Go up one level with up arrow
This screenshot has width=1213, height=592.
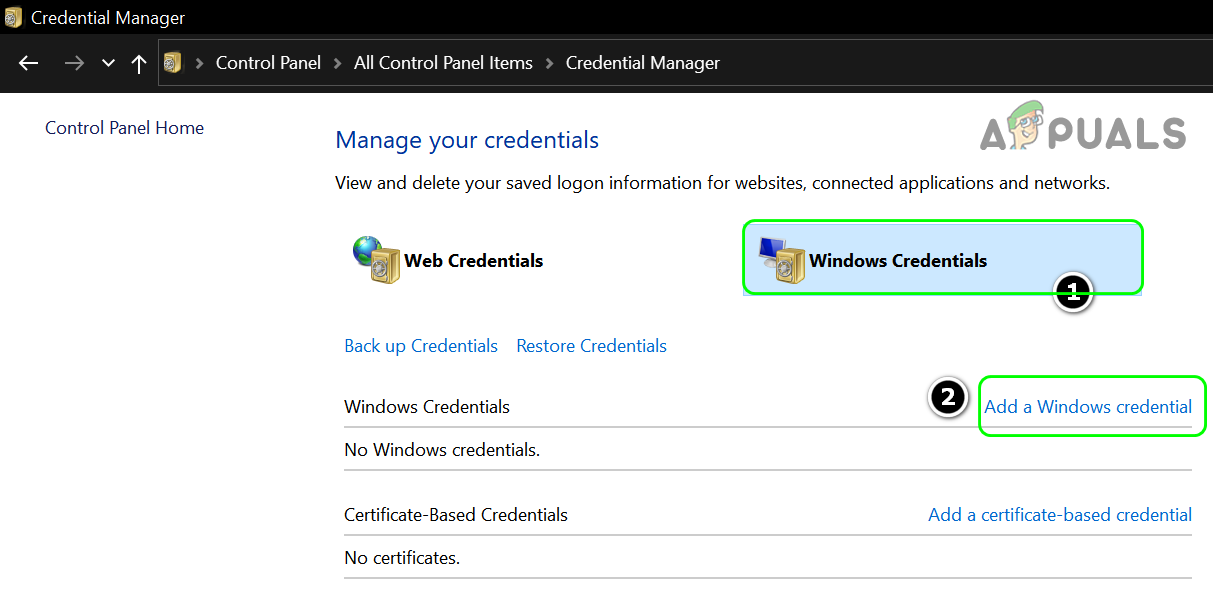139,63
